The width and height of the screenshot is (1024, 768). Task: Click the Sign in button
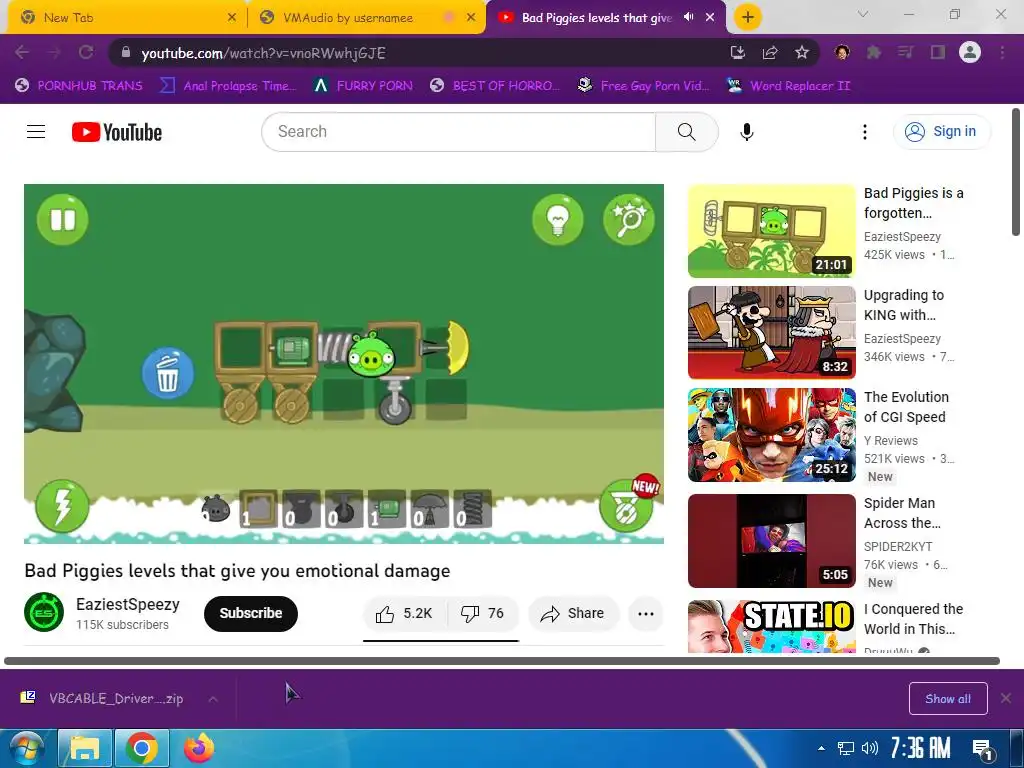pyautogui.click(x=941, y=131)
